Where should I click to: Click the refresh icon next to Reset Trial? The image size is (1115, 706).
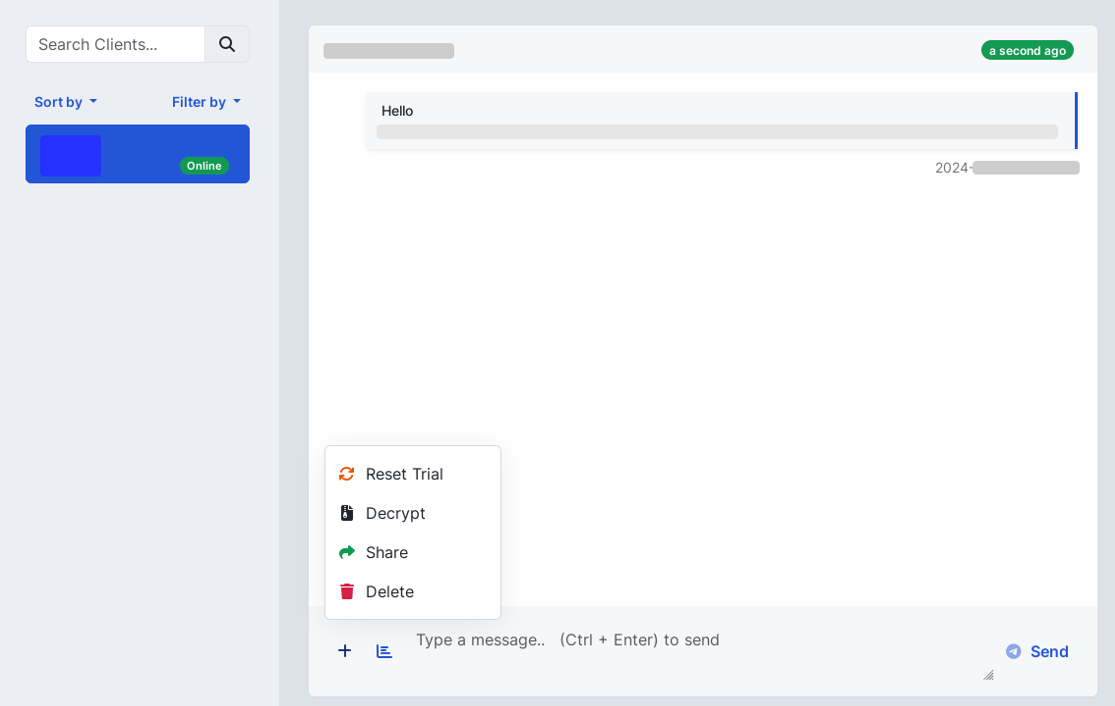pyautogui.click(x=347, y=473)
